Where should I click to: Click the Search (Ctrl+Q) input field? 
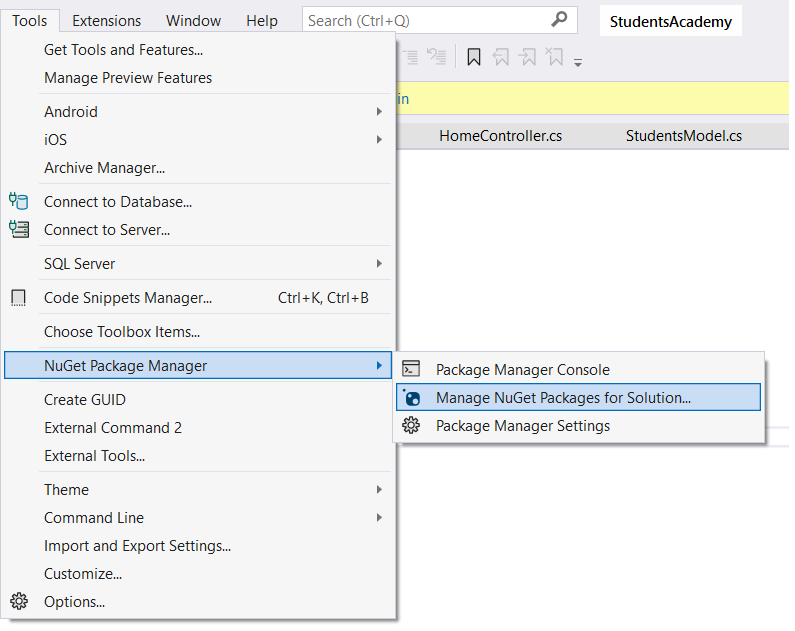(440, 20)
